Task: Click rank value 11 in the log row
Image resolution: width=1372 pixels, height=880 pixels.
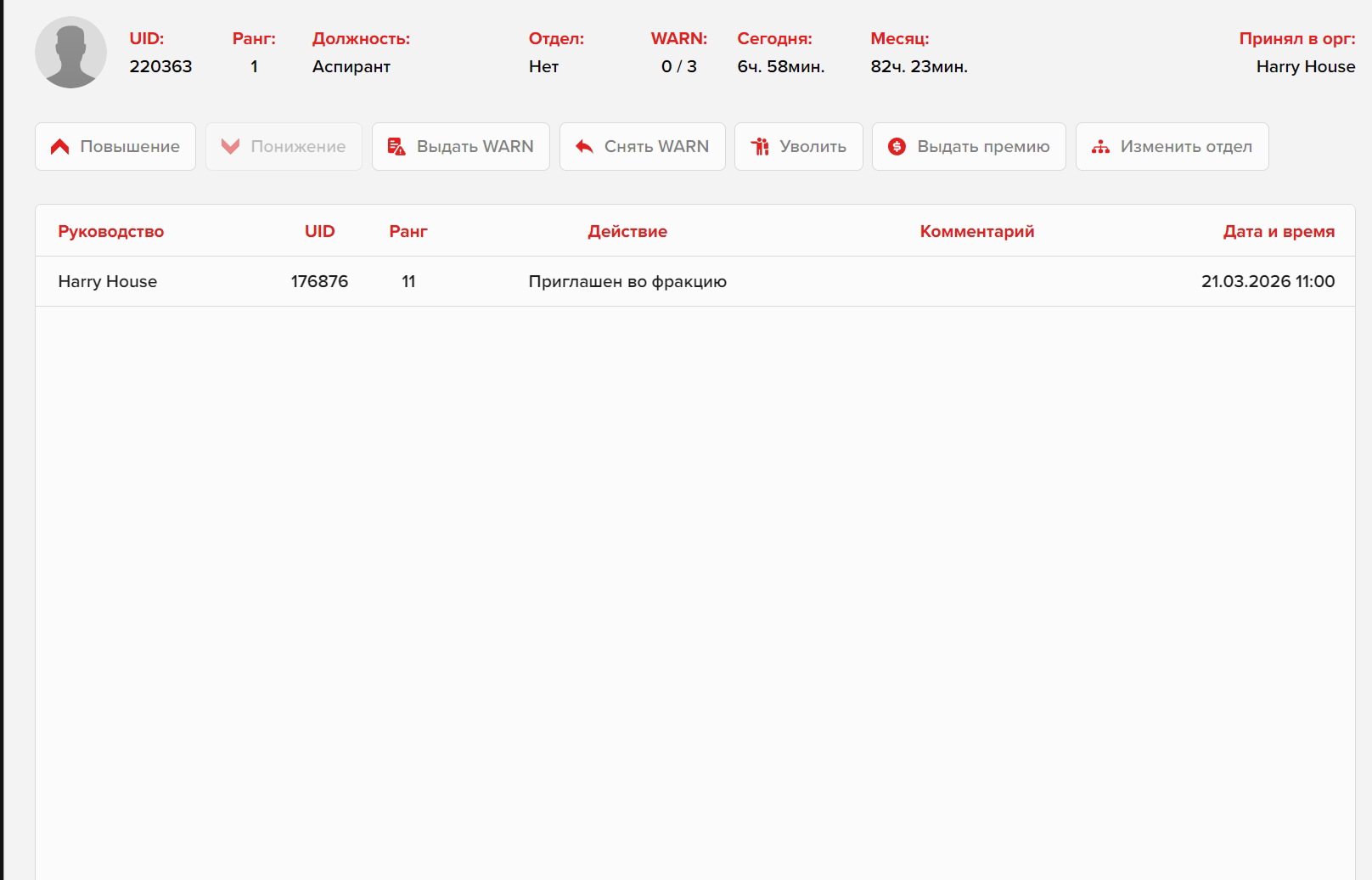Action: (x=408, y=281)
